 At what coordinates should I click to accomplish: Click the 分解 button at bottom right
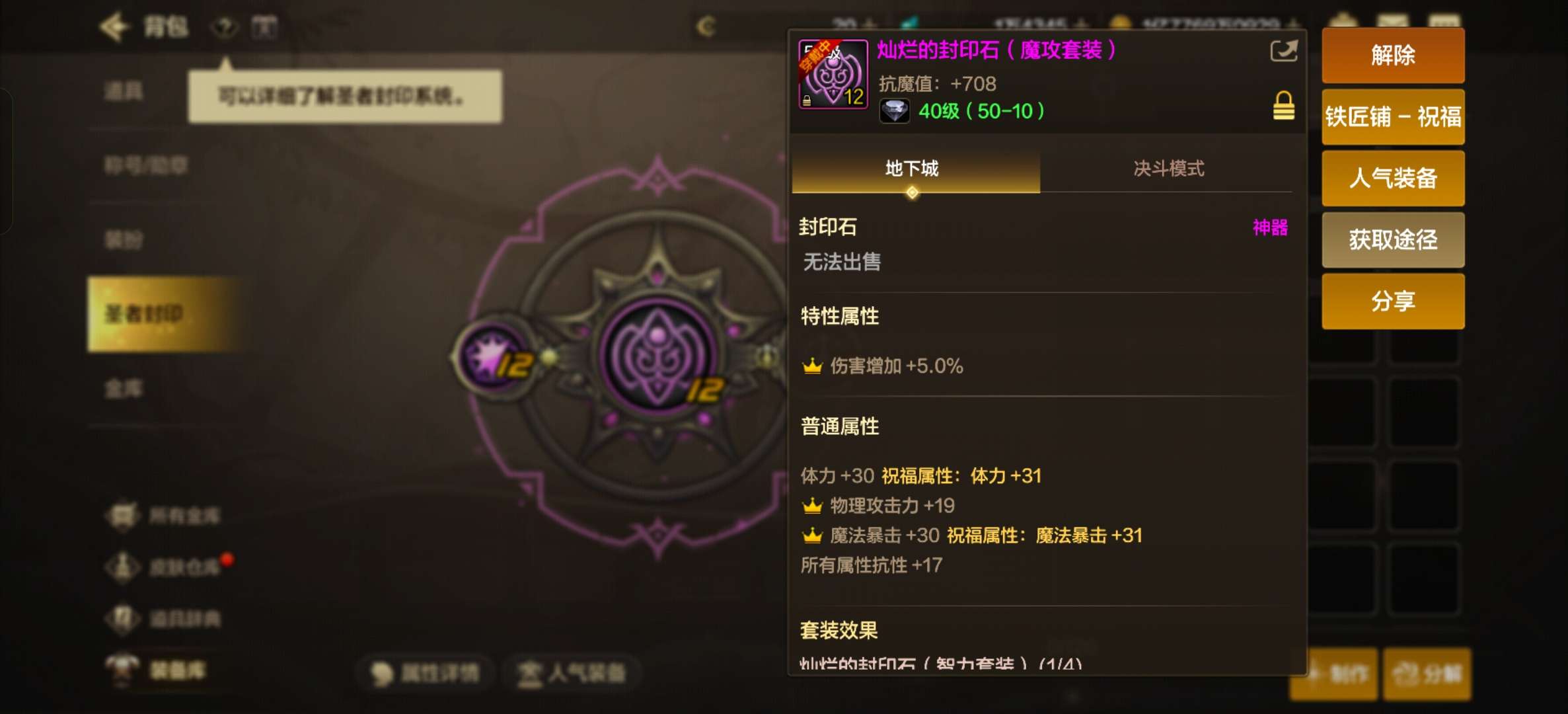(1427, 674)
